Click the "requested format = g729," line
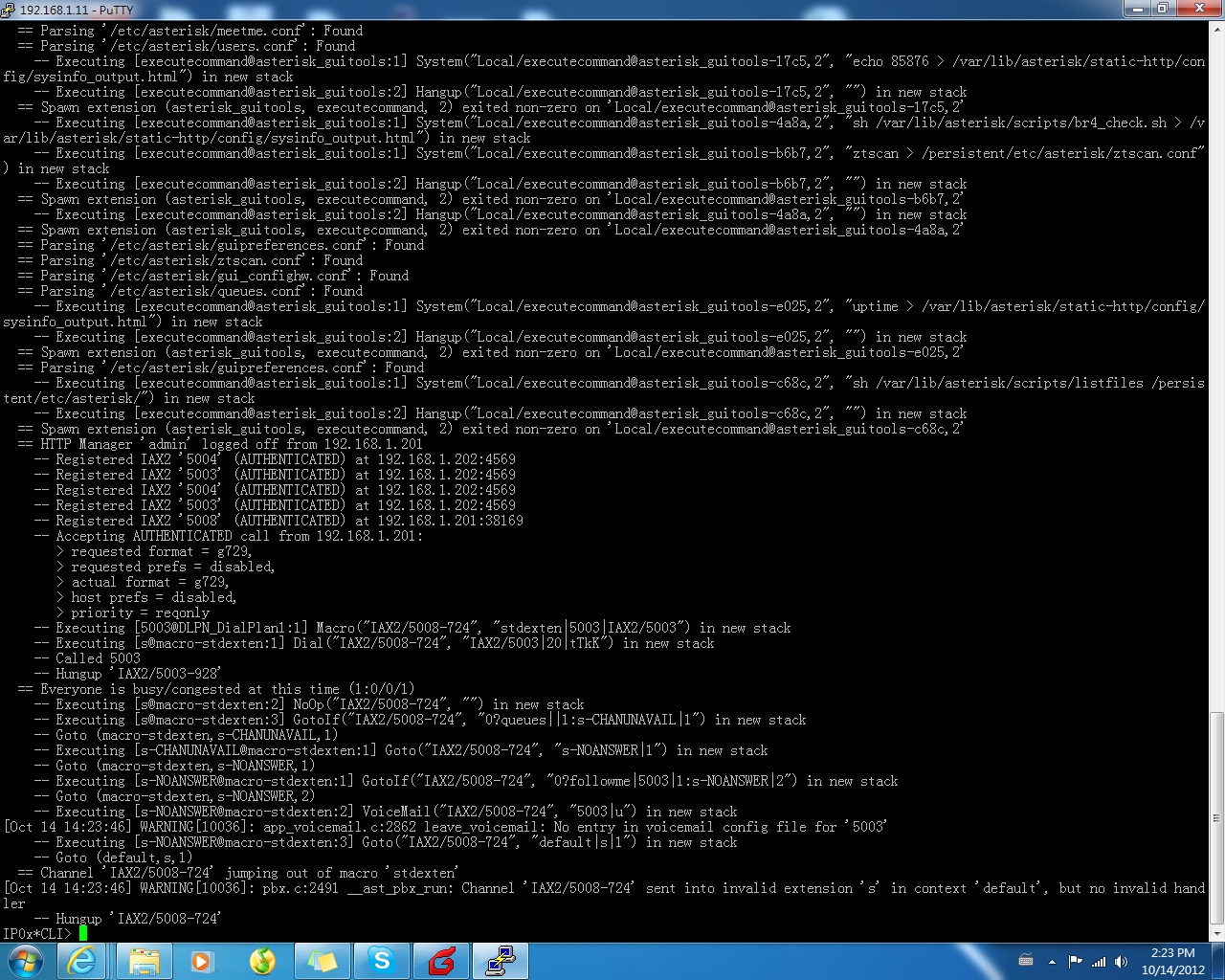This screenshot has width=1225, height=980. point(155,551)
